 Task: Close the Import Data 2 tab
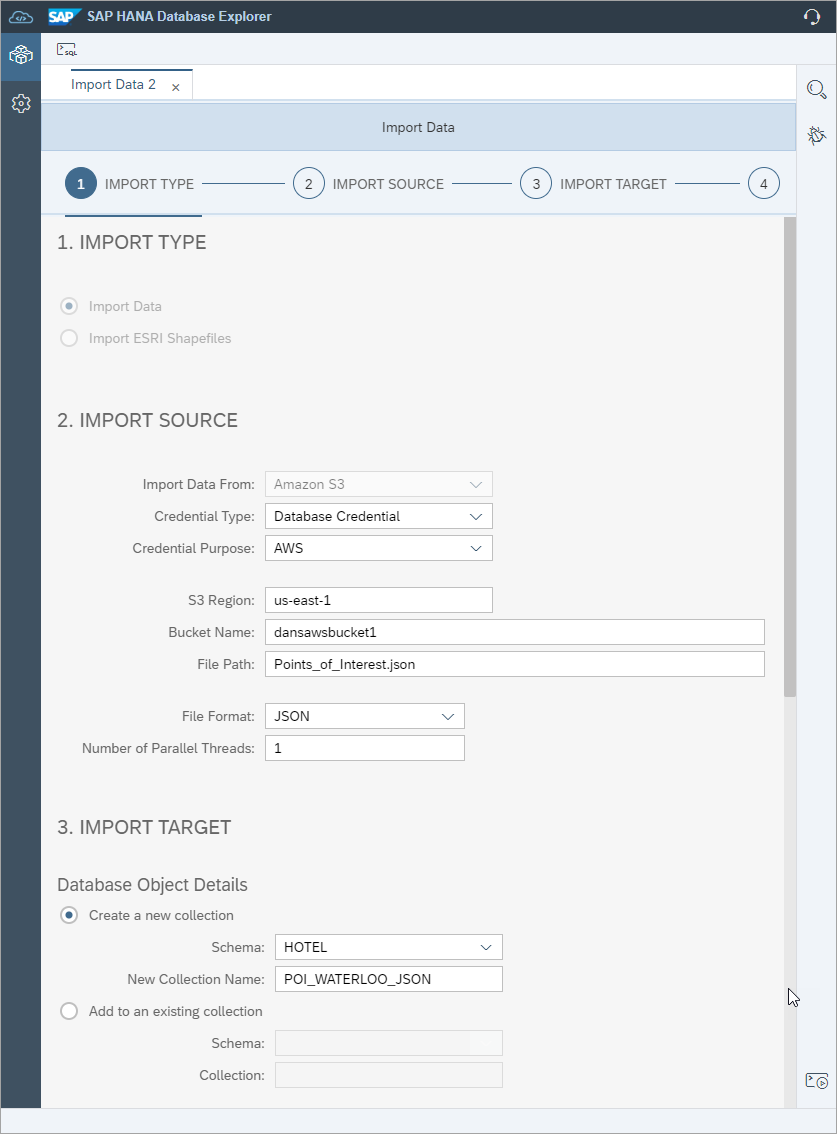click(x=176, y=87)
